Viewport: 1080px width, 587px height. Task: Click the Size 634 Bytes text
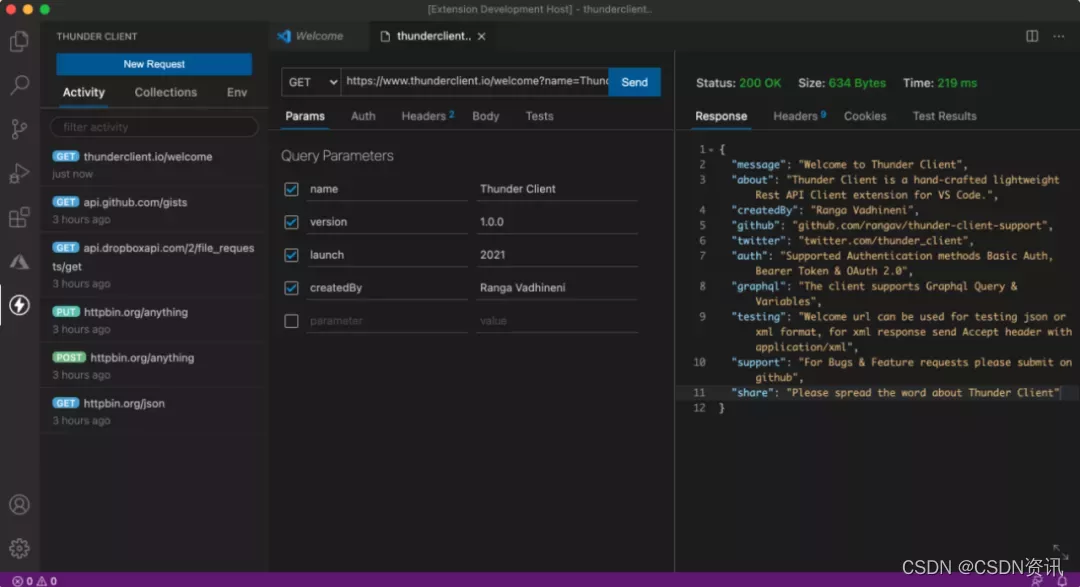pyautogui.click(x=842, y=83)
